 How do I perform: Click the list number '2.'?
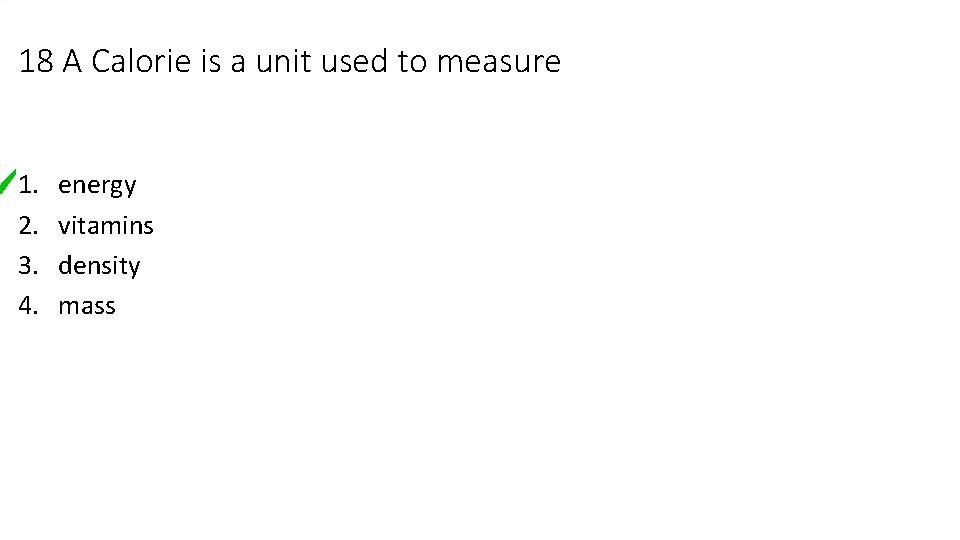coord(29,226)
